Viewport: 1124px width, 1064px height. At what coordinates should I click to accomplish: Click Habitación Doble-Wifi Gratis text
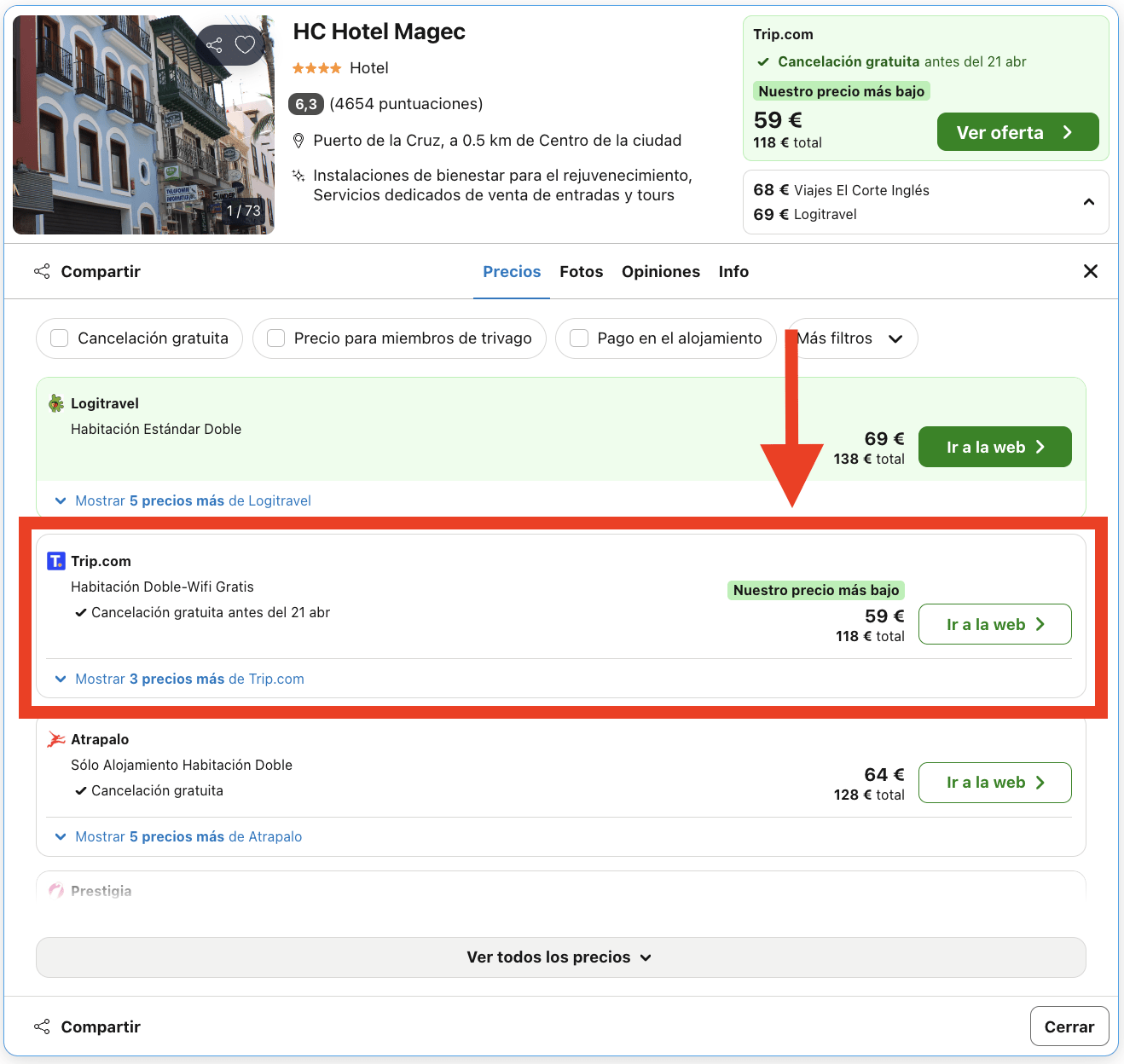[x=162, y=587]
